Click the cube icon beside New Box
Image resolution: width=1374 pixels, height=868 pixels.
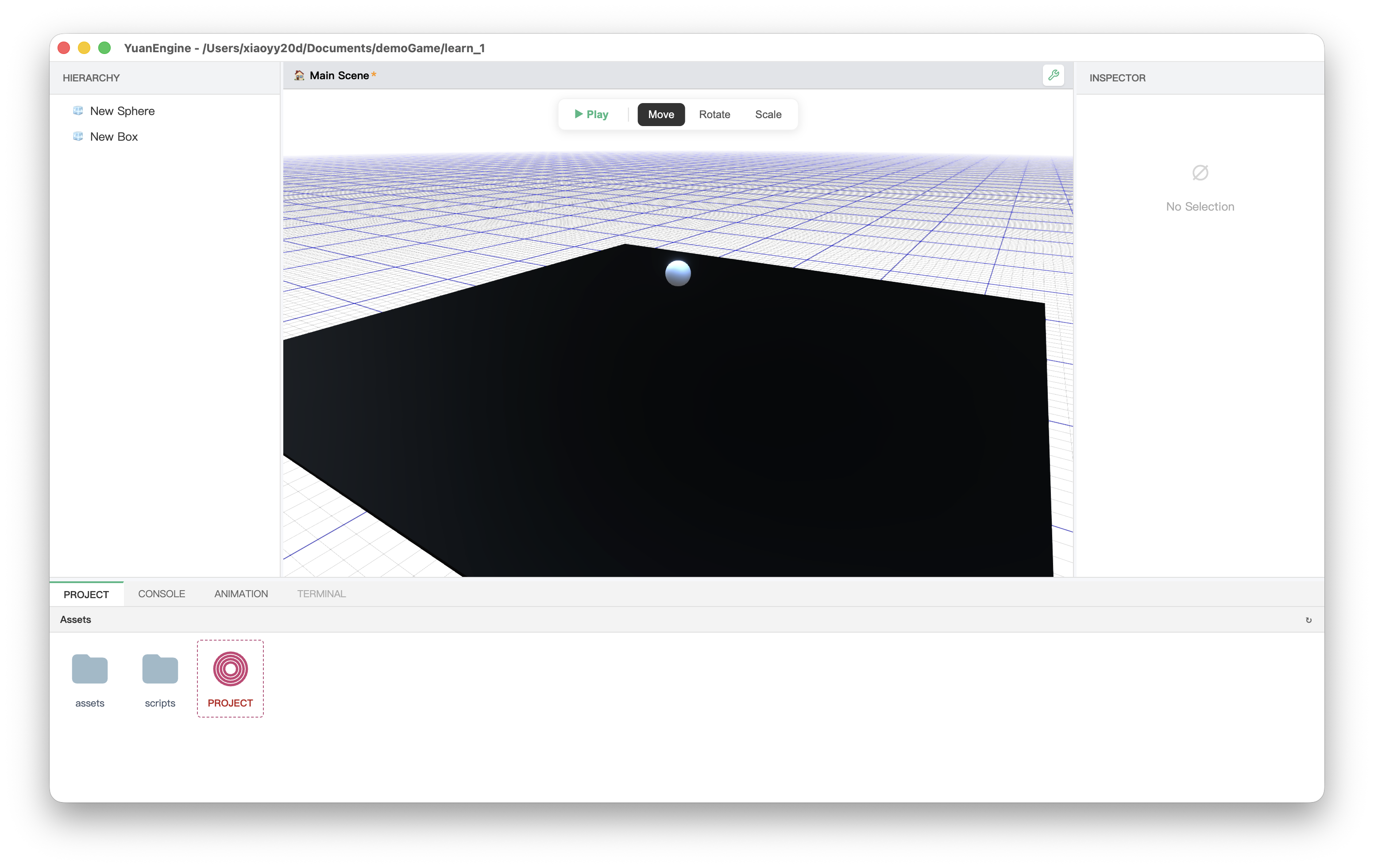[x=78, y=136]
